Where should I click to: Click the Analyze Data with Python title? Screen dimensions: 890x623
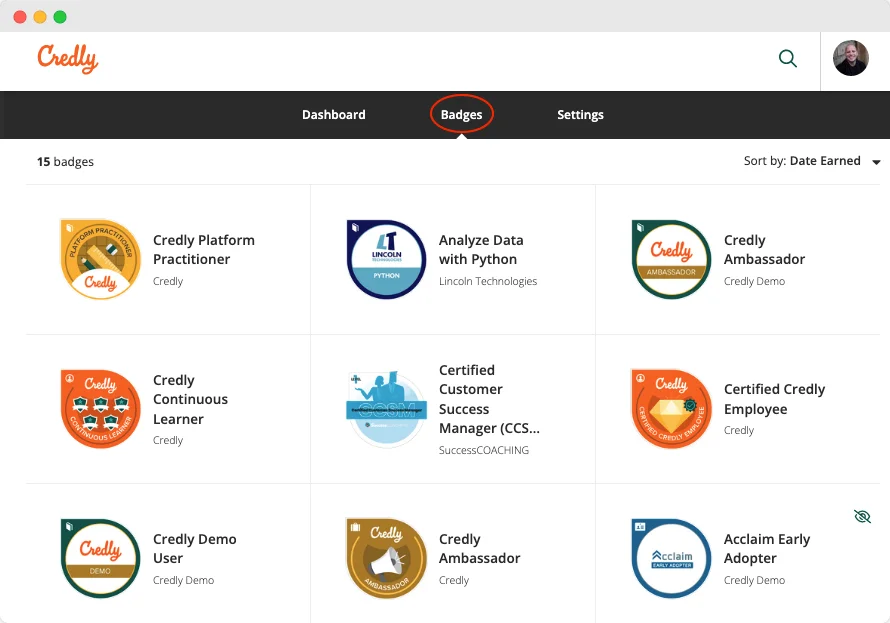(481, 250)
